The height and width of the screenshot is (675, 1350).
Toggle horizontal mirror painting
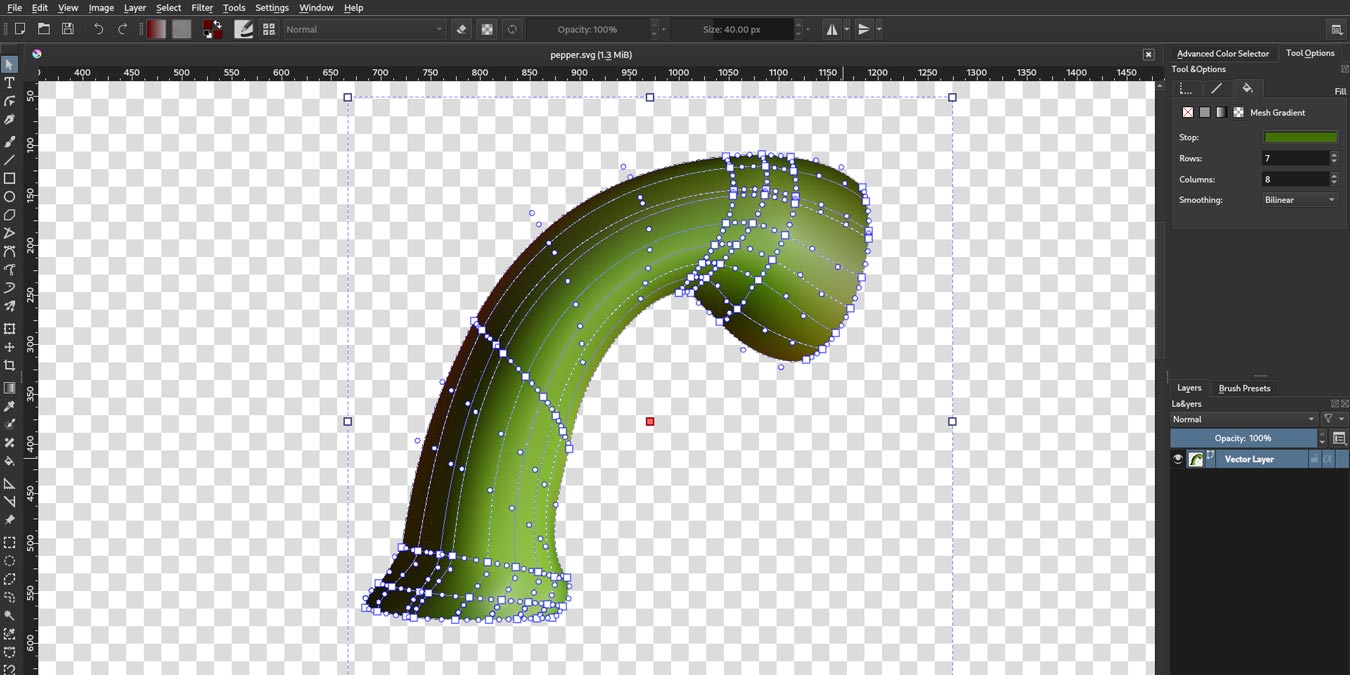tap(833, 29)
